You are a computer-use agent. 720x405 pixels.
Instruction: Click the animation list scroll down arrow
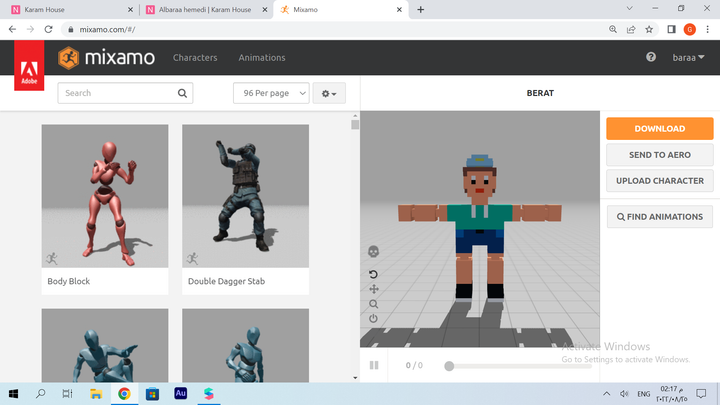point(355,378)
